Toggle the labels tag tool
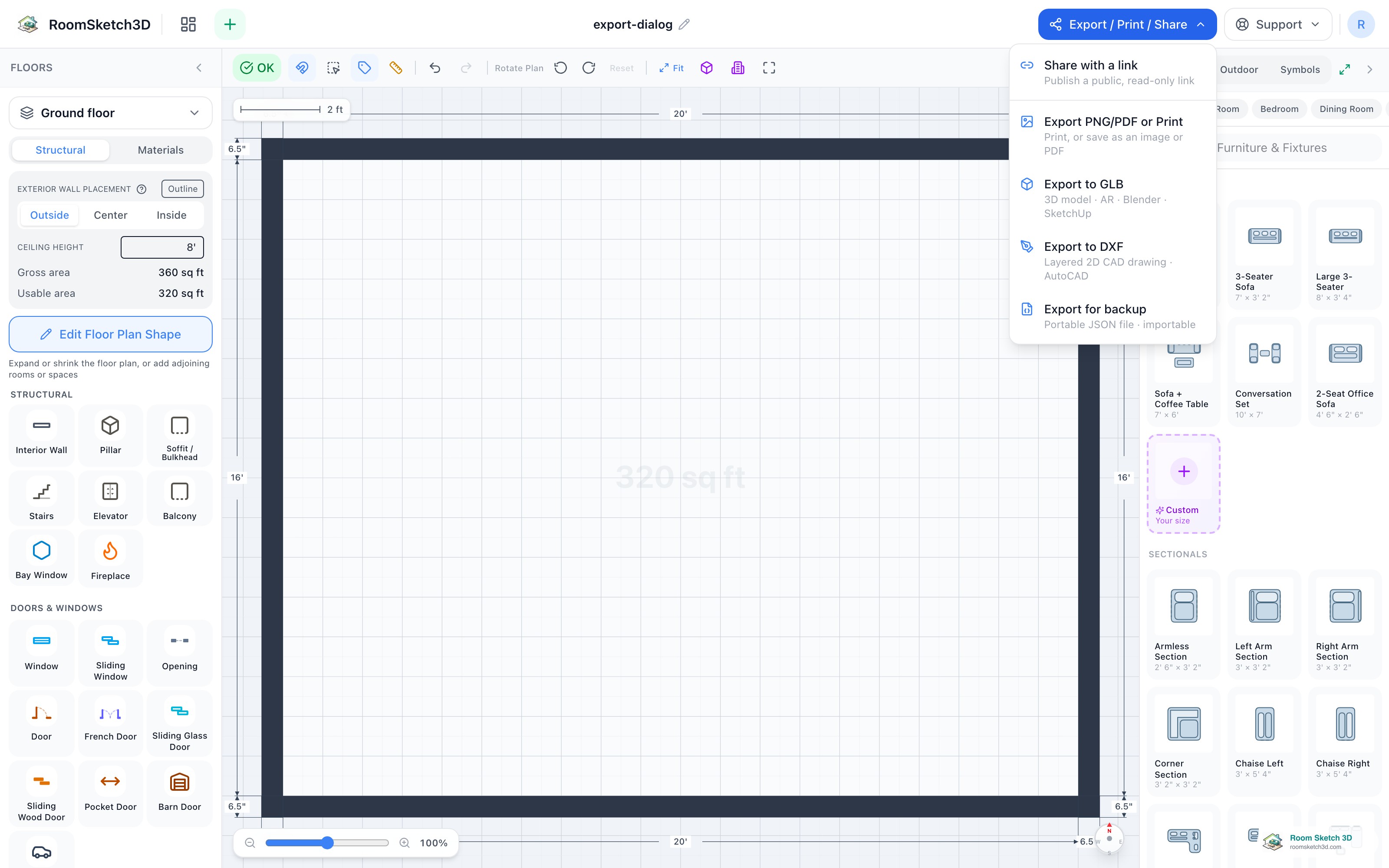 click(365, 68)
